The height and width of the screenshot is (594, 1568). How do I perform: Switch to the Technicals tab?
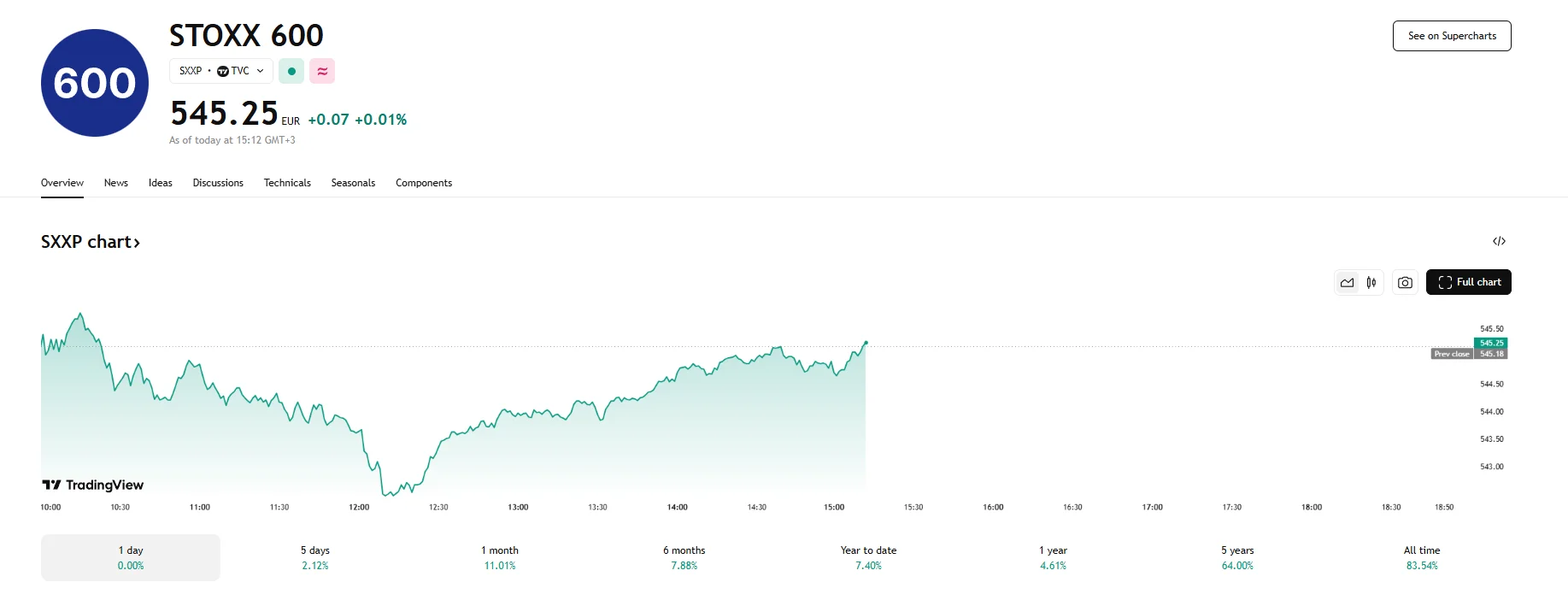coord(287,182)
